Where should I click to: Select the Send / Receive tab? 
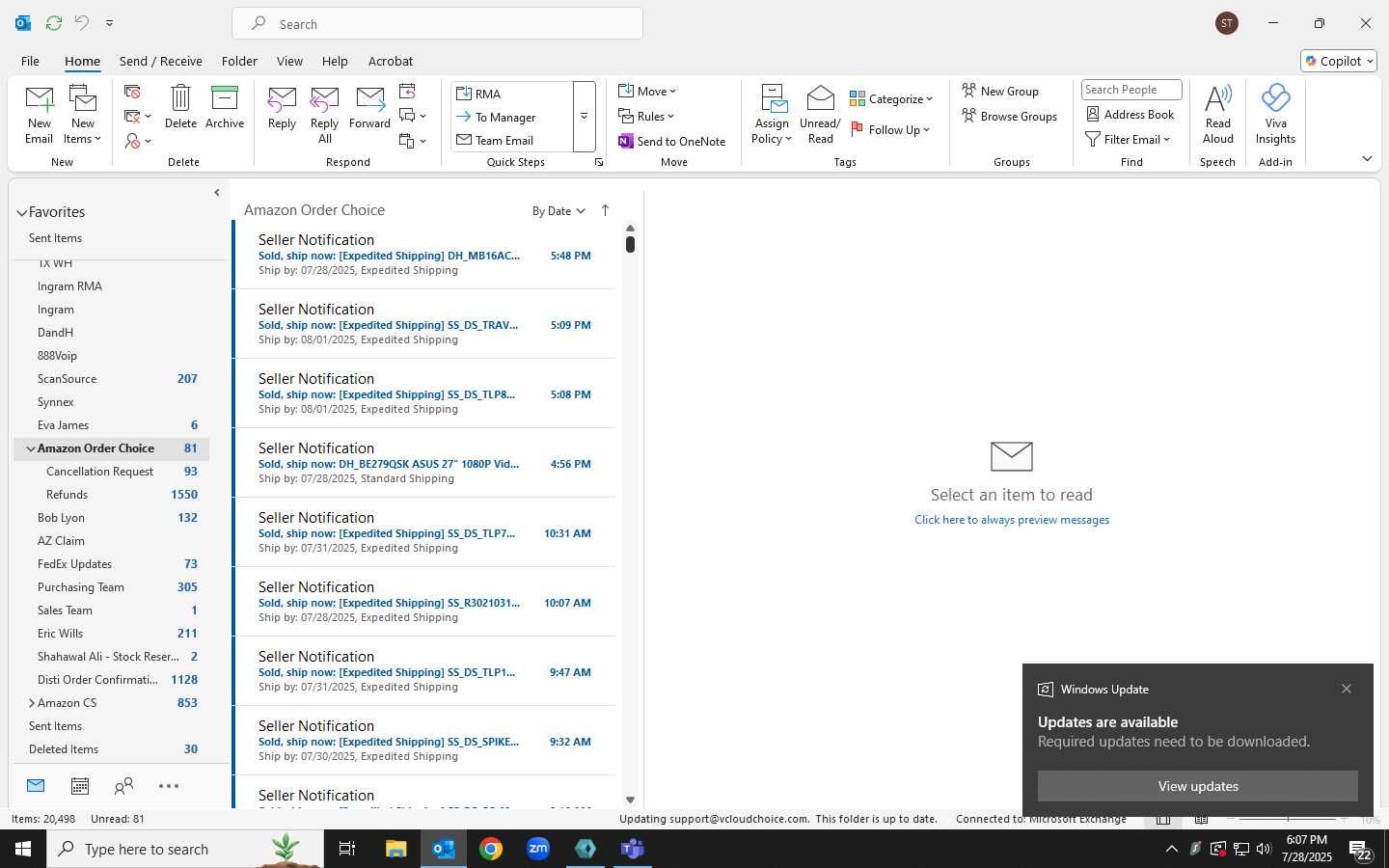click(161, 61)
